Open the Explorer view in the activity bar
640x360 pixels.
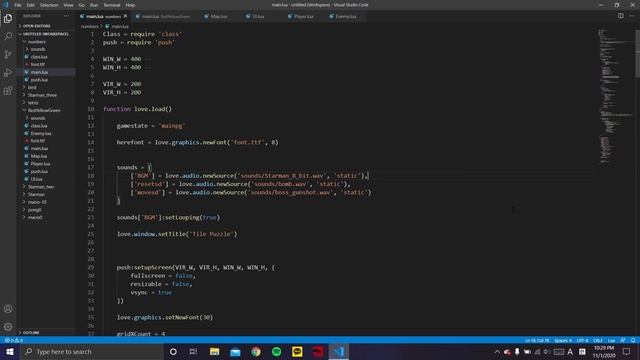(8, 18)
